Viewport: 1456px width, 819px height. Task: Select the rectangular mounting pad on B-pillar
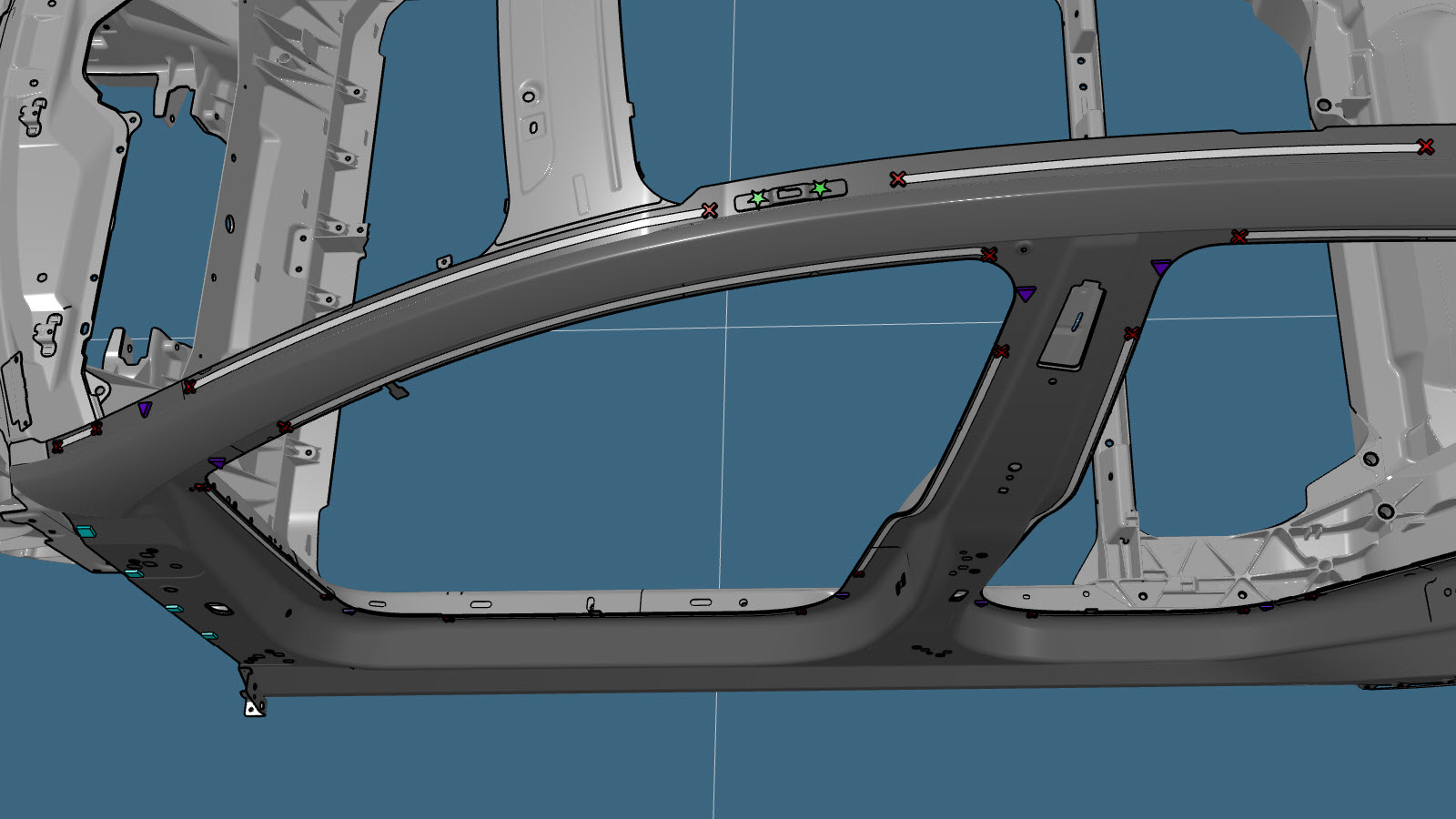[1073, 324]
